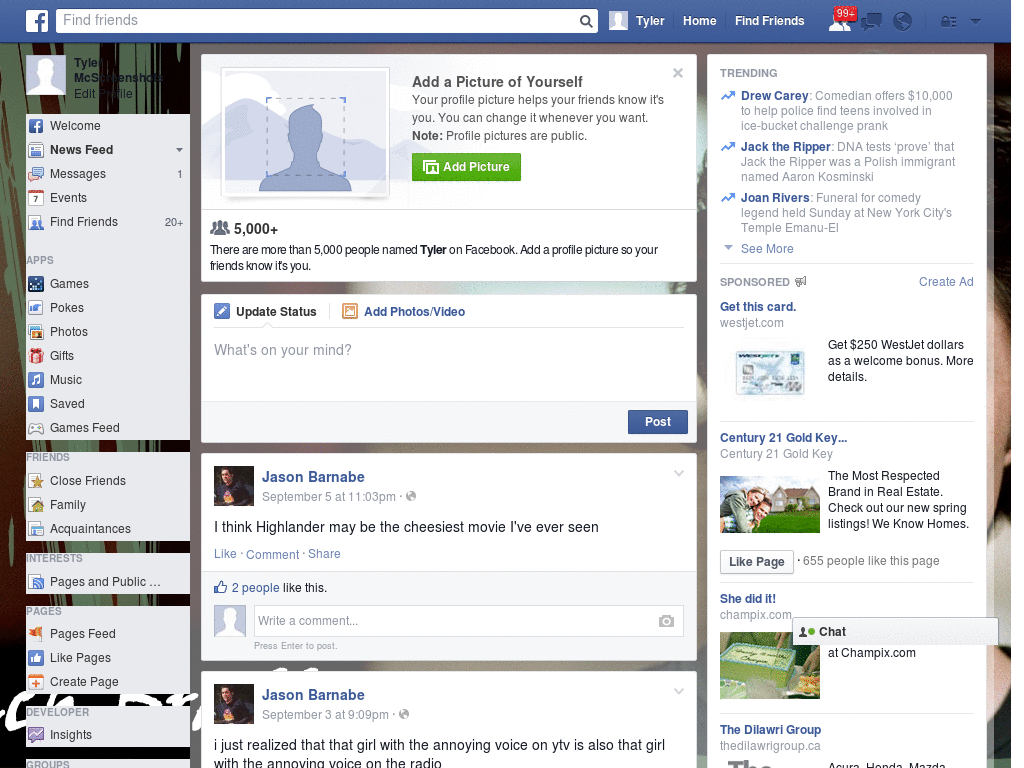Click the Music app icon
Viewport: 1024px width, 768px height.
[36, 380]
